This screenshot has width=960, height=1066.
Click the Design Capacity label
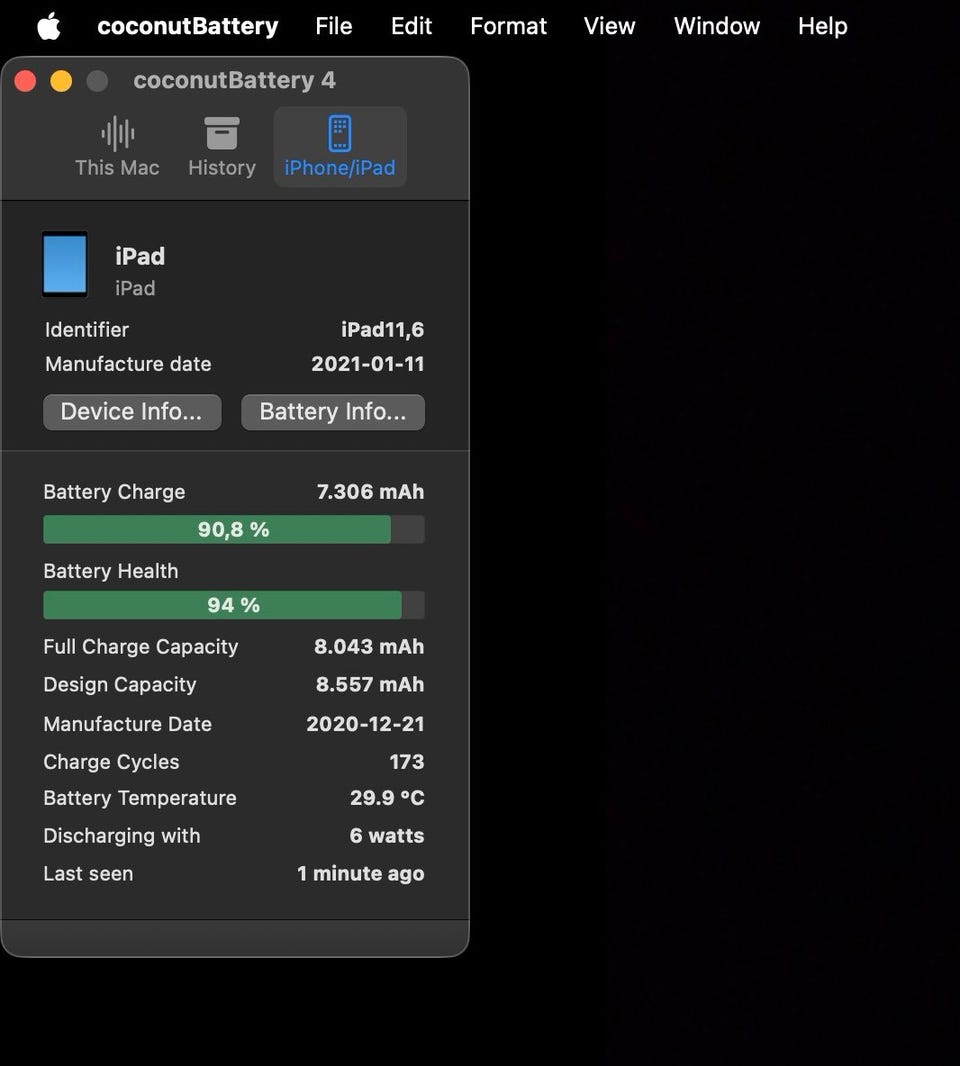coord(120,685)
